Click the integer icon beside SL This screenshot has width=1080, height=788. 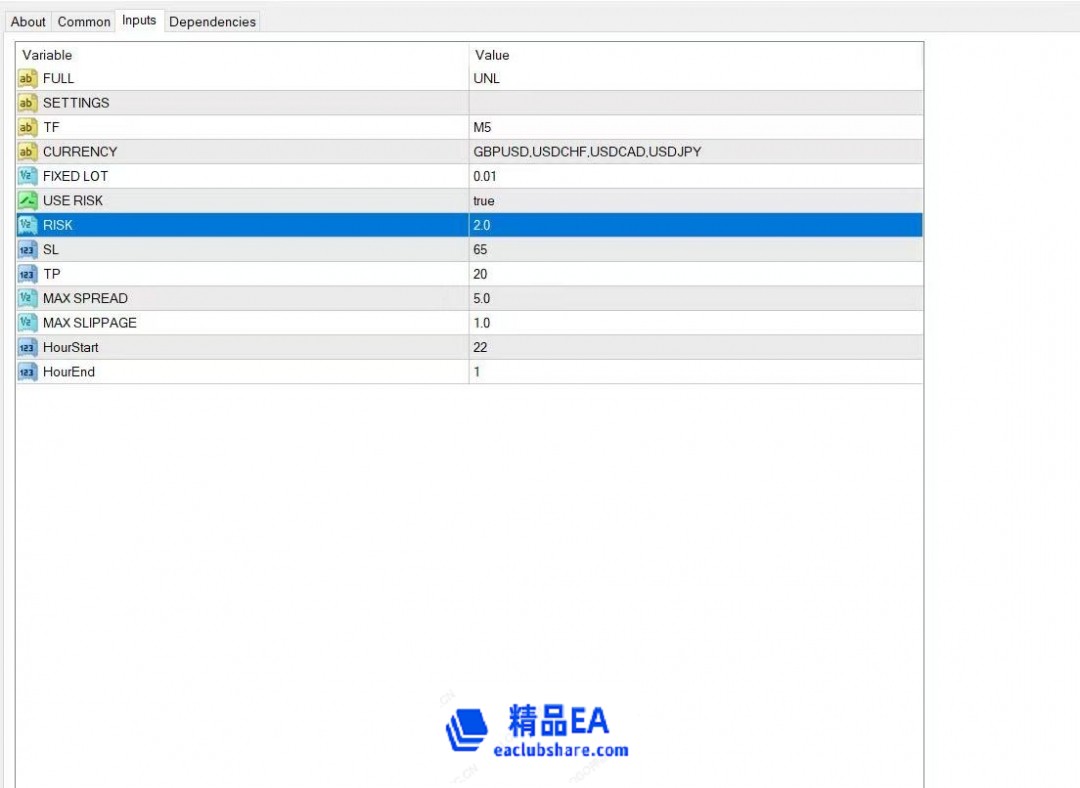click(27, 250)
